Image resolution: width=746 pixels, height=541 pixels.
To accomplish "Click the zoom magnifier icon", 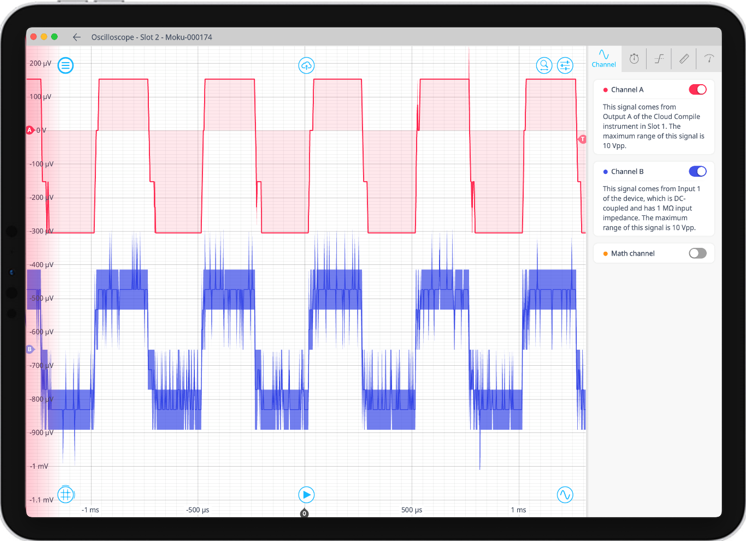I will [x=544, y=65].
